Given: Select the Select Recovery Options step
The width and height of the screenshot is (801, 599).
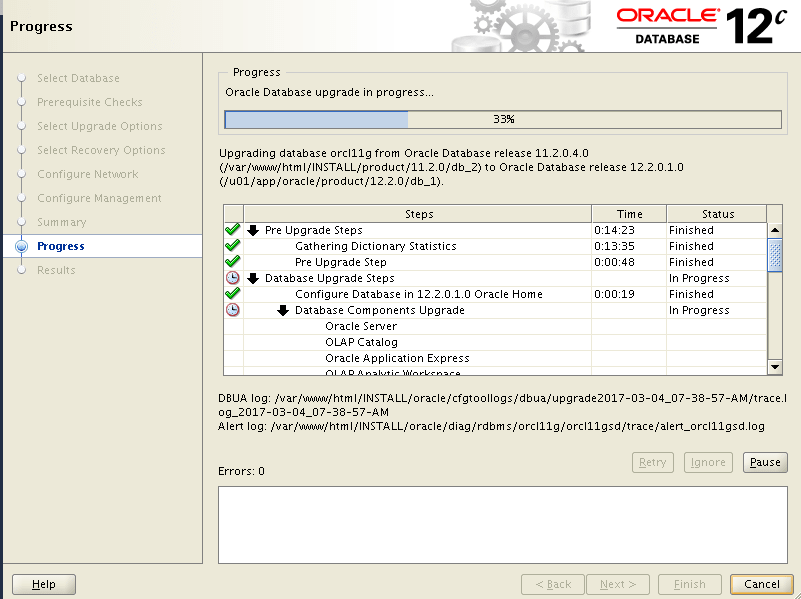Looking at the screenshot, I should click(101, 150).
